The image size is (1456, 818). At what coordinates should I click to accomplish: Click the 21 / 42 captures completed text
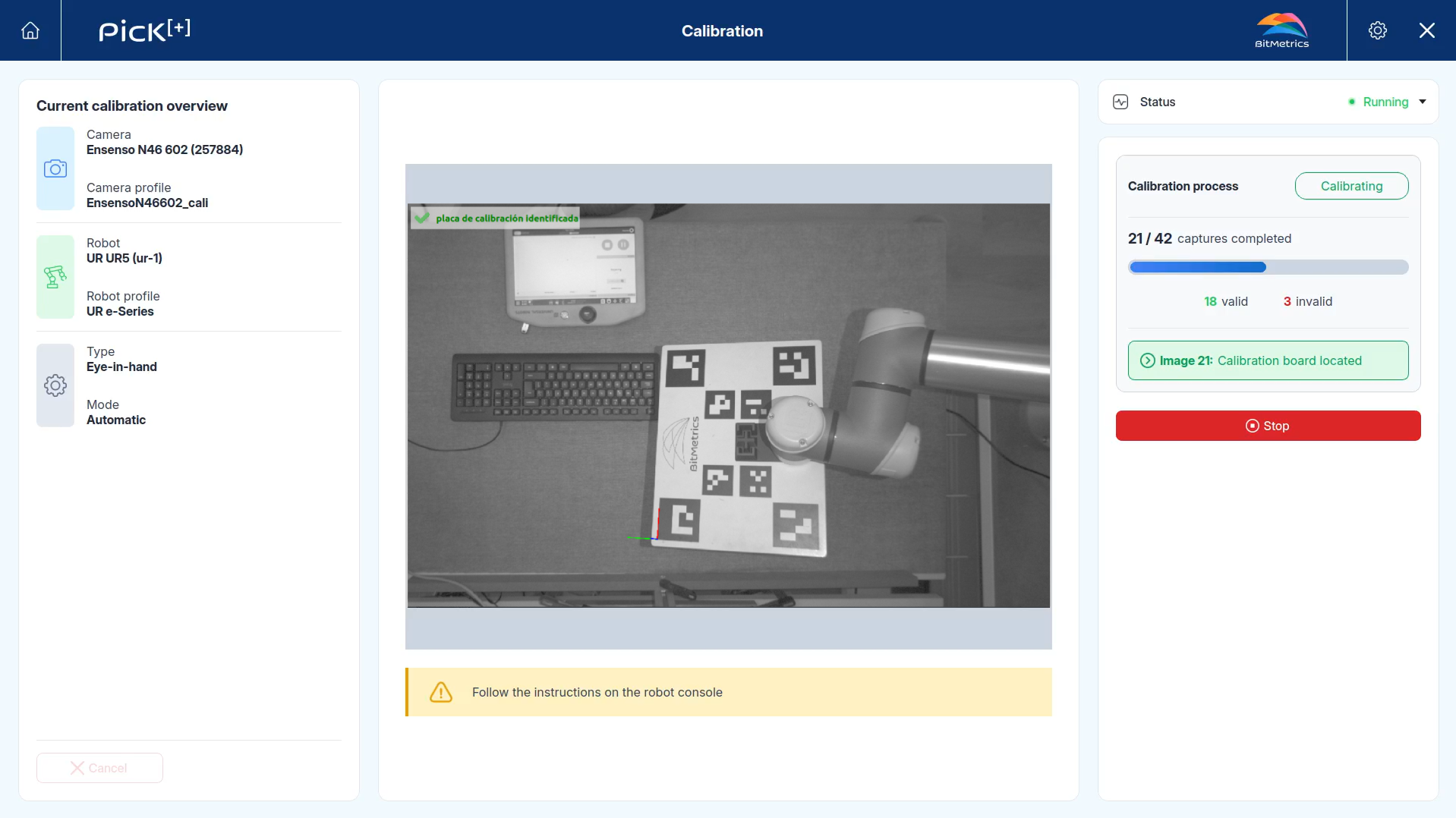point(1209,238)
